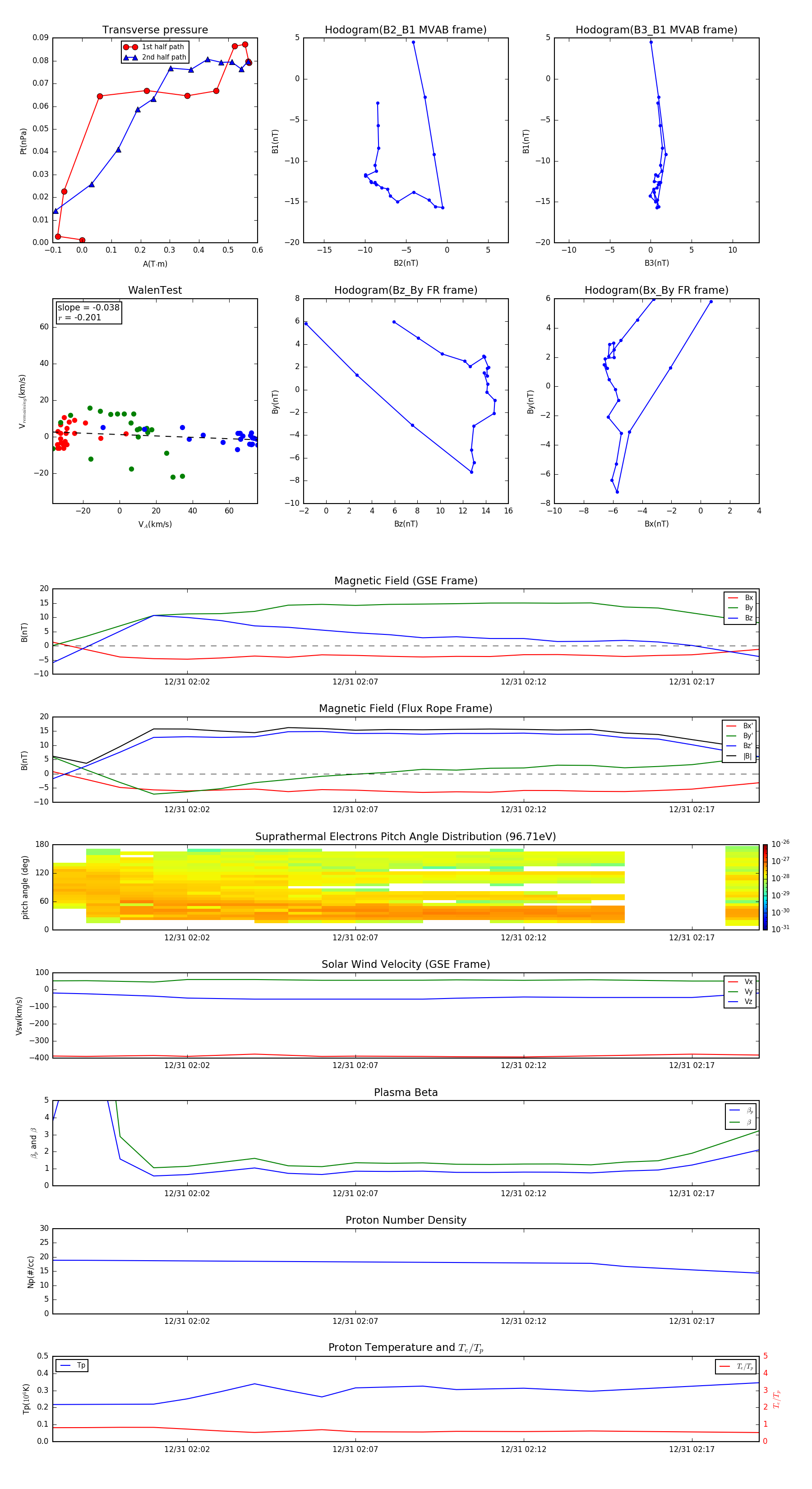
Task: Click the pitch angle color scale bar
Action: [x=765, y=887]
